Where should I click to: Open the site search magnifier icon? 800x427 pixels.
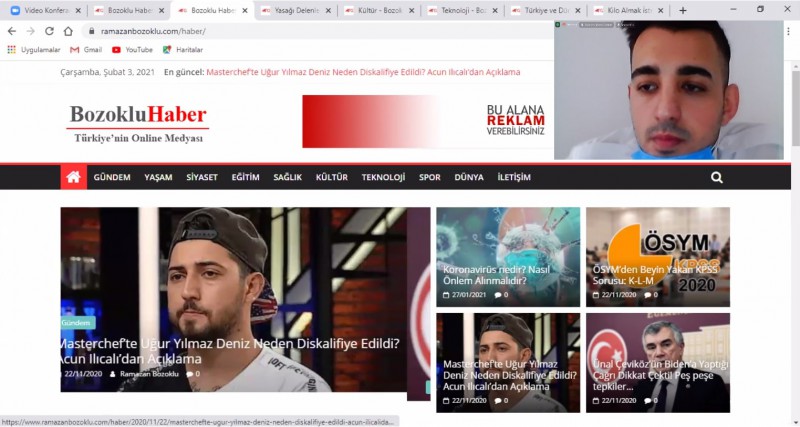tap(716, 177)
